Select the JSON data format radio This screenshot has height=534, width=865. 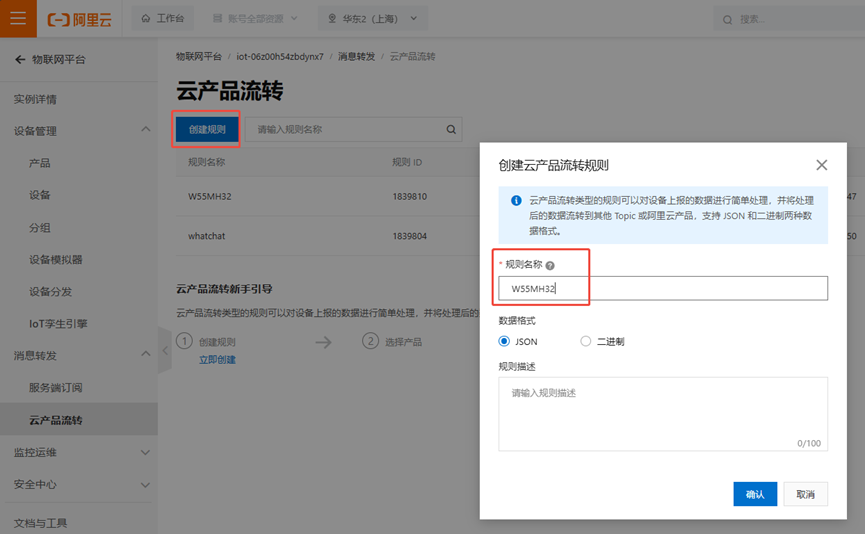[x=504, y=341]
